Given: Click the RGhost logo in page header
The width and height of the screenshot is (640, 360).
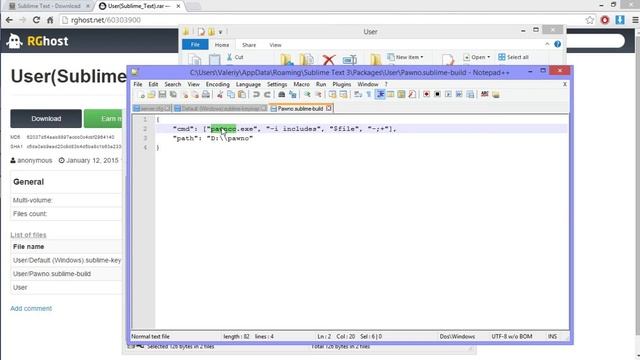Looking at the screenshot, I should point(38,41).
